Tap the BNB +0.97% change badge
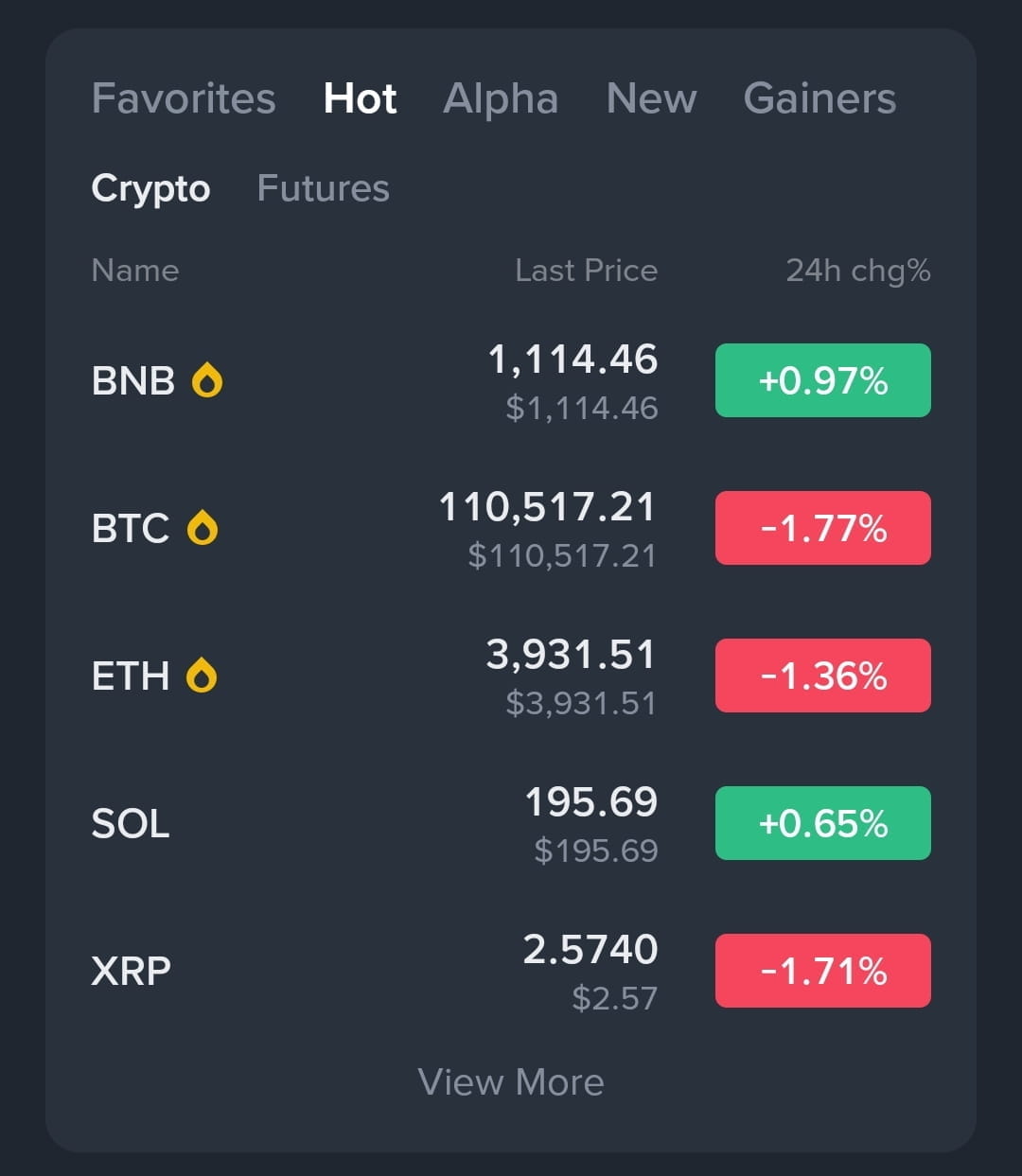 pos(823,380)
